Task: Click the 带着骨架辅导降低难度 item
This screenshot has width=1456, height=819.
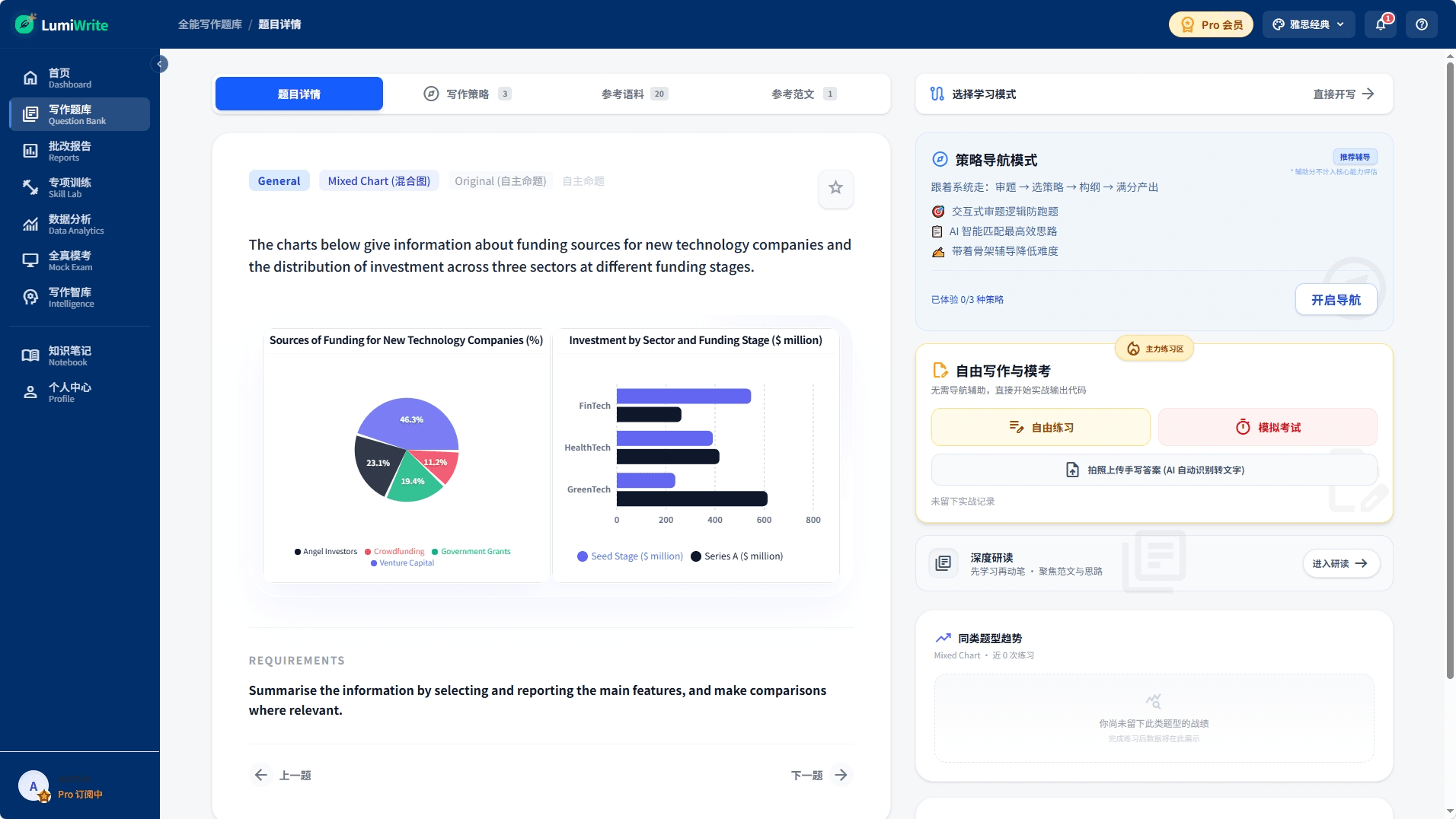Action: tap(995, 251)
